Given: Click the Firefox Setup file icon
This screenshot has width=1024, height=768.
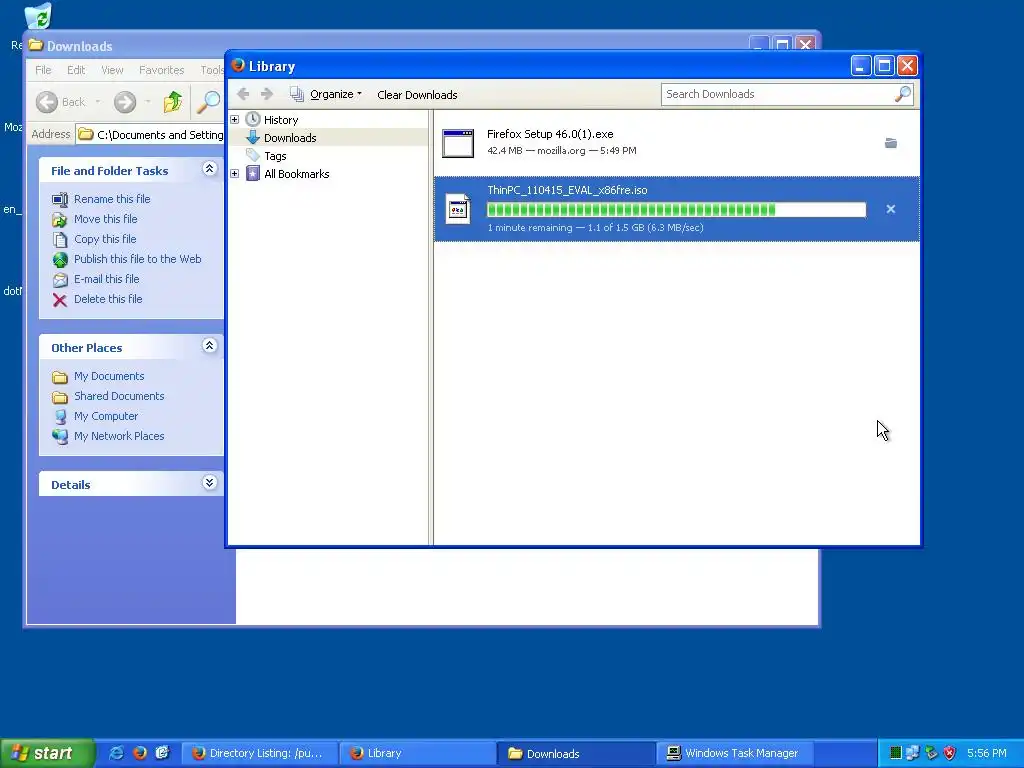Looking at the screenshot, I should tap(458, 143).
